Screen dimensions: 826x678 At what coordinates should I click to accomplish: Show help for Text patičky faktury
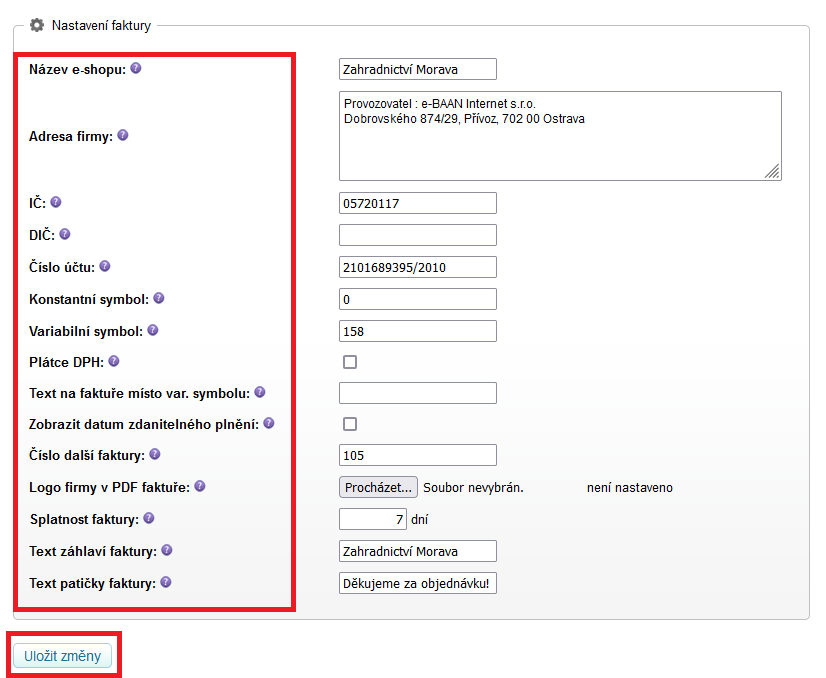coord(166,582)
